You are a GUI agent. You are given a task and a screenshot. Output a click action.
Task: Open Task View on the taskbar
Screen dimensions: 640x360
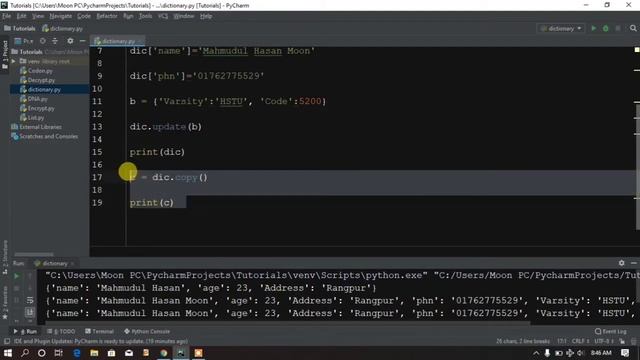pyautogui.click(x=59, y=353)
